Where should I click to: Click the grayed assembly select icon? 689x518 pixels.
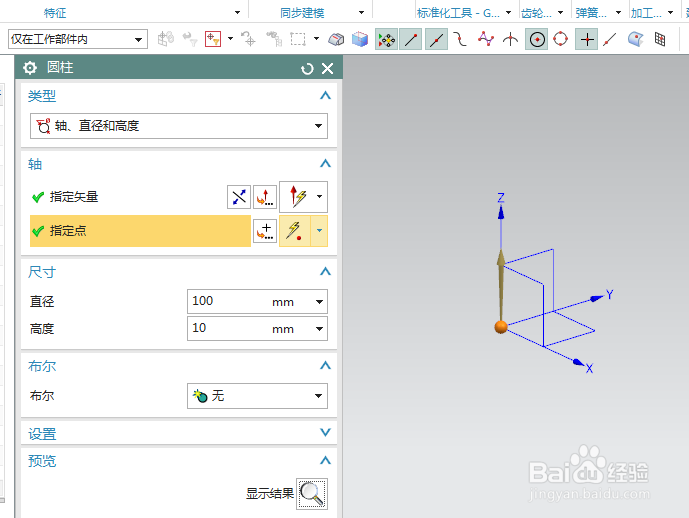166,39
